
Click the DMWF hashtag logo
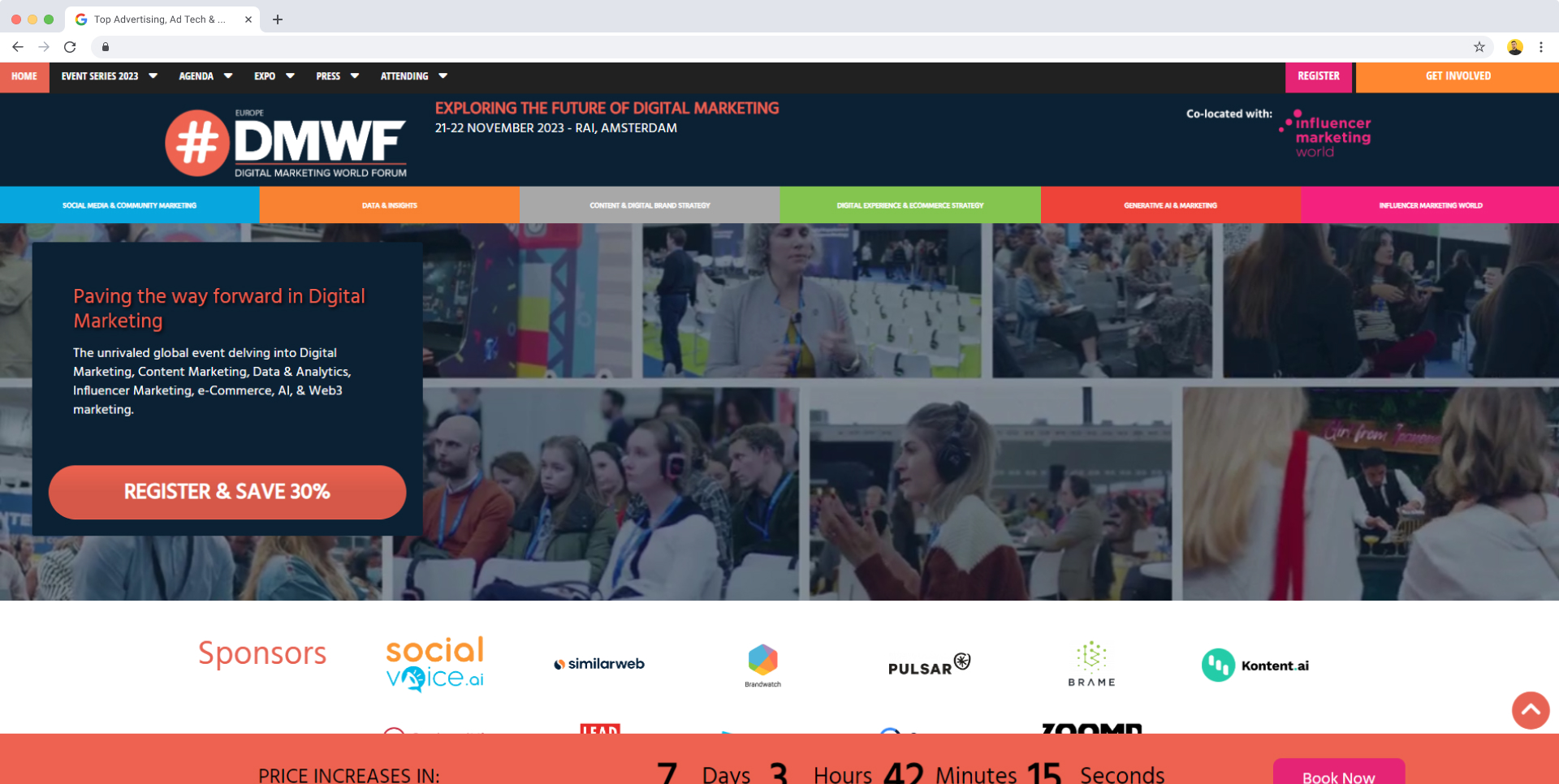click(286, 143)
